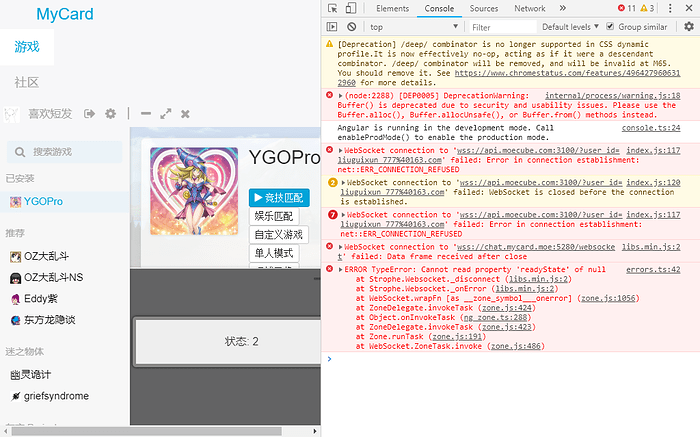
Task: Open console.ts:24 source link
Action: pos(651,128)
